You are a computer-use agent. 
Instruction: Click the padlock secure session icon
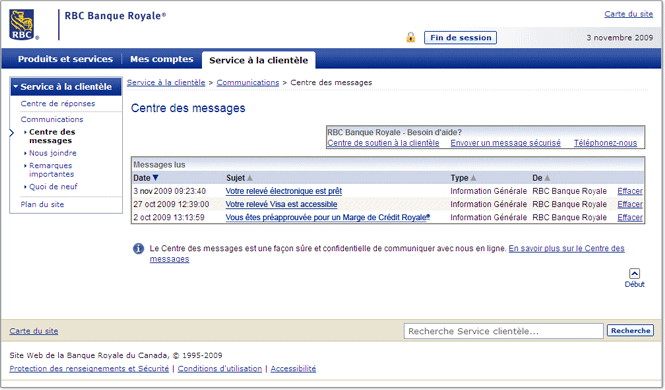[411, 37]
